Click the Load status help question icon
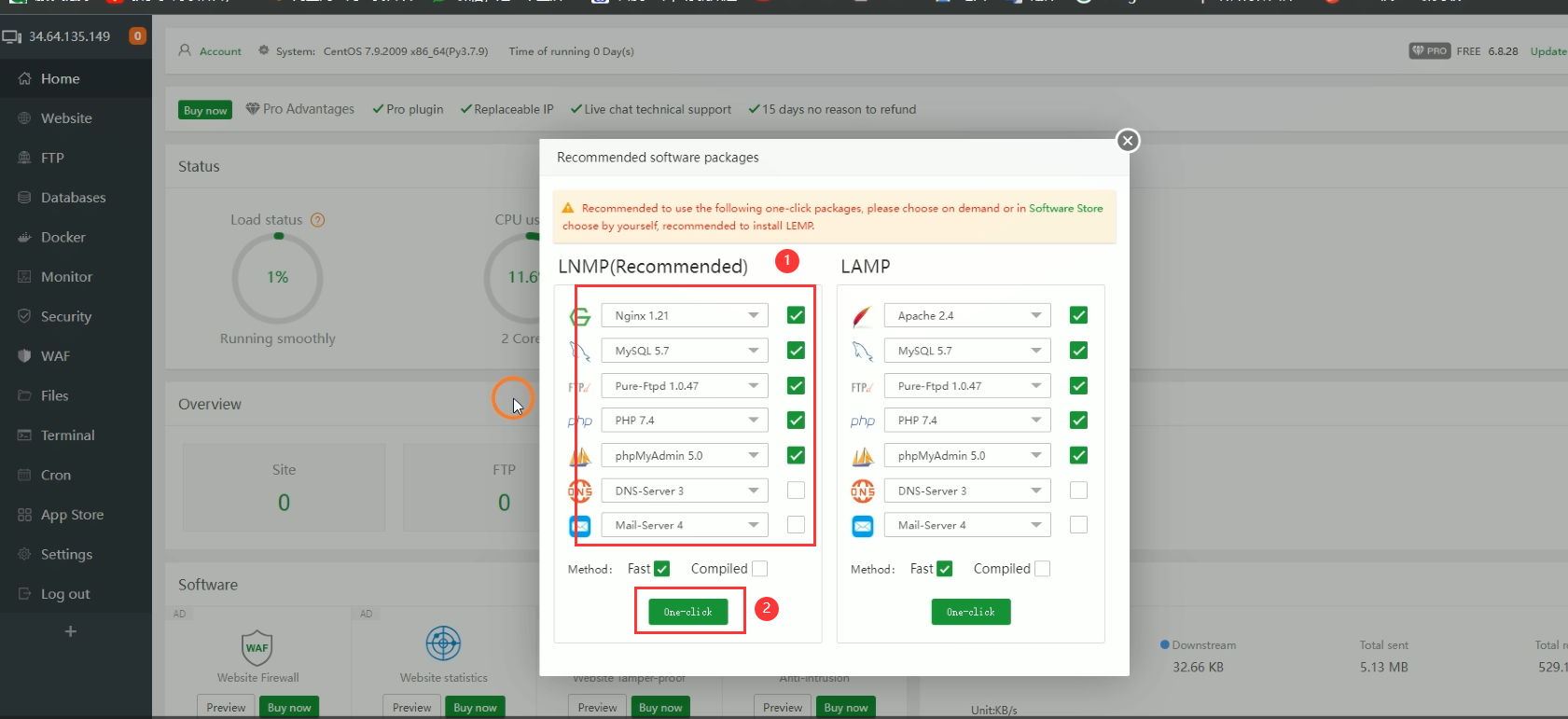Viewport: 1568px width, 719px height. (x=317, y=220)
